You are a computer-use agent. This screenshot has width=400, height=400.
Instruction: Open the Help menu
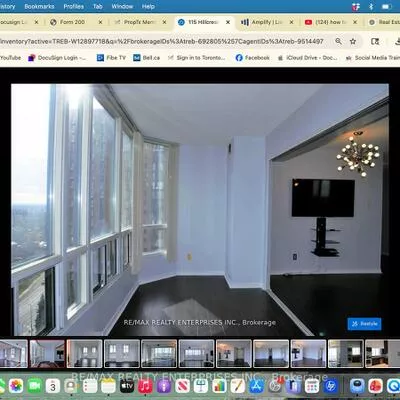(x=148, y=7)
